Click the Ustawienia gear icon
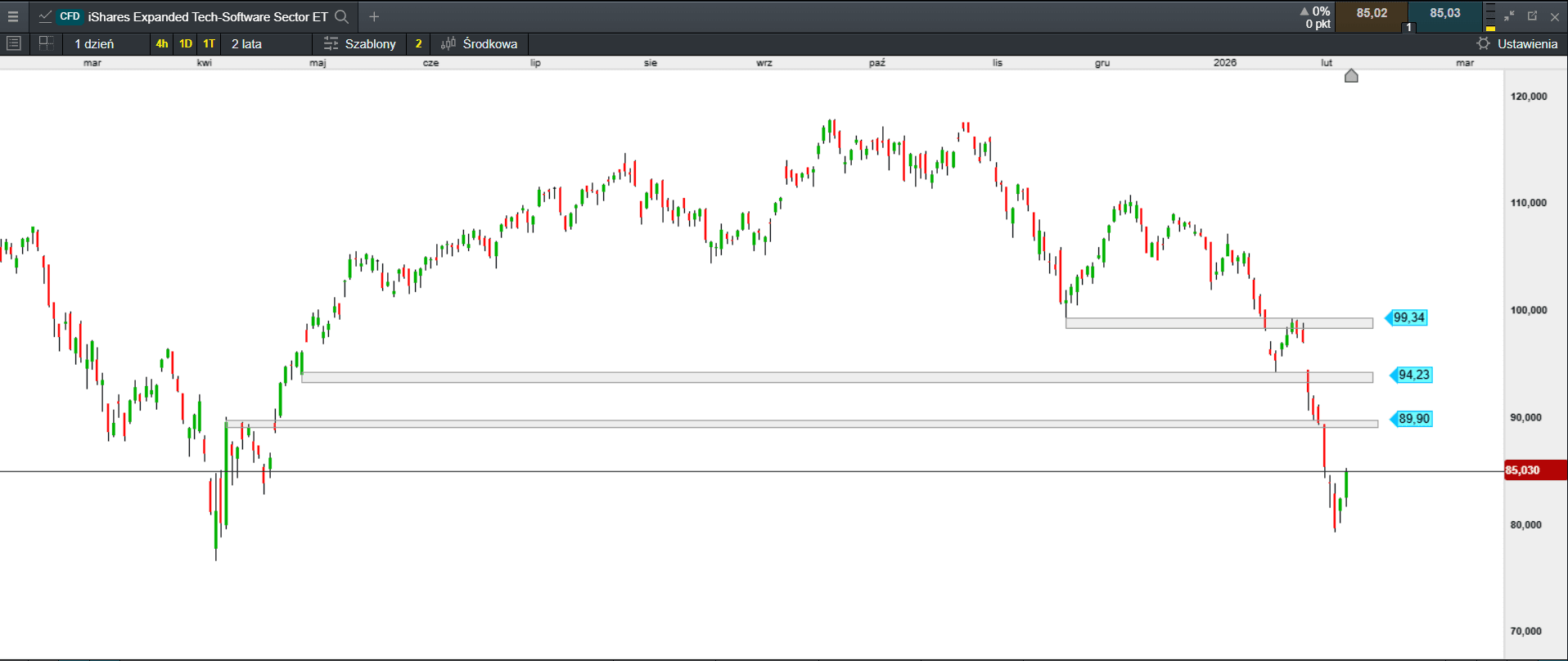The width and height of the screenshot is (1568, 661). (x=1483, y=43)
